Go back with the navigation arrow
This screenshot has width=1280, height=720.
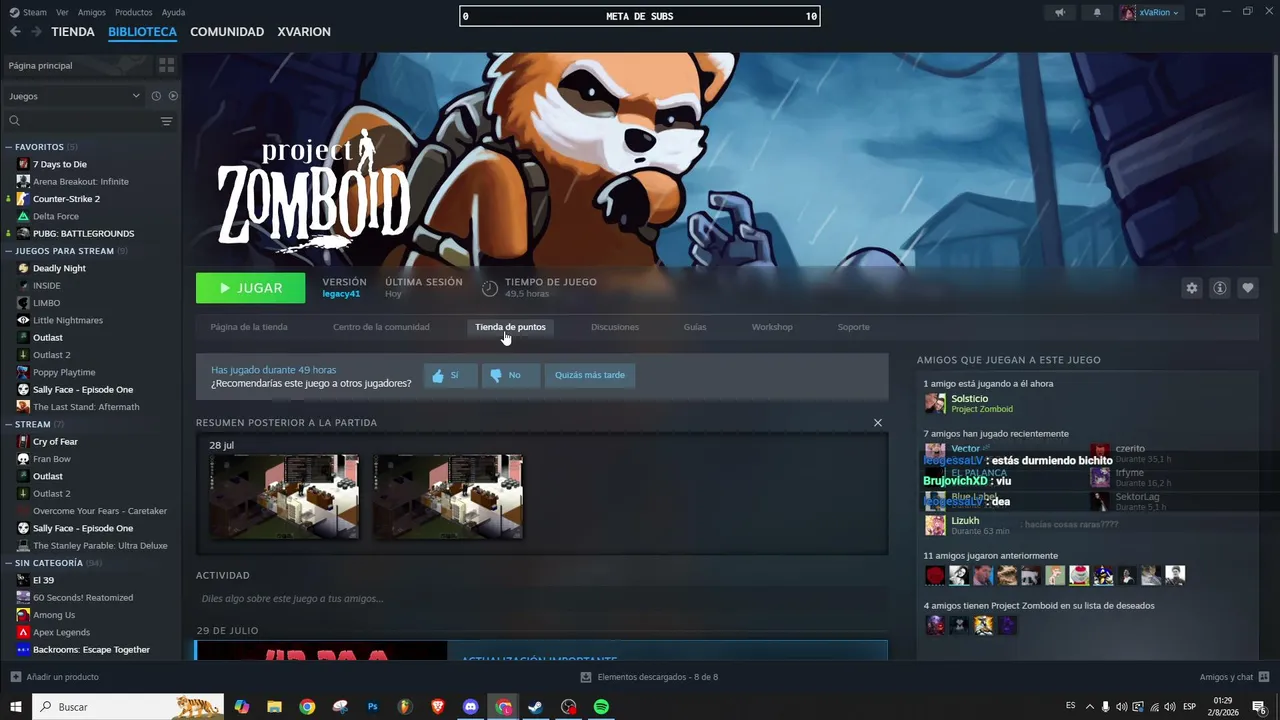[x=15, y=32]
